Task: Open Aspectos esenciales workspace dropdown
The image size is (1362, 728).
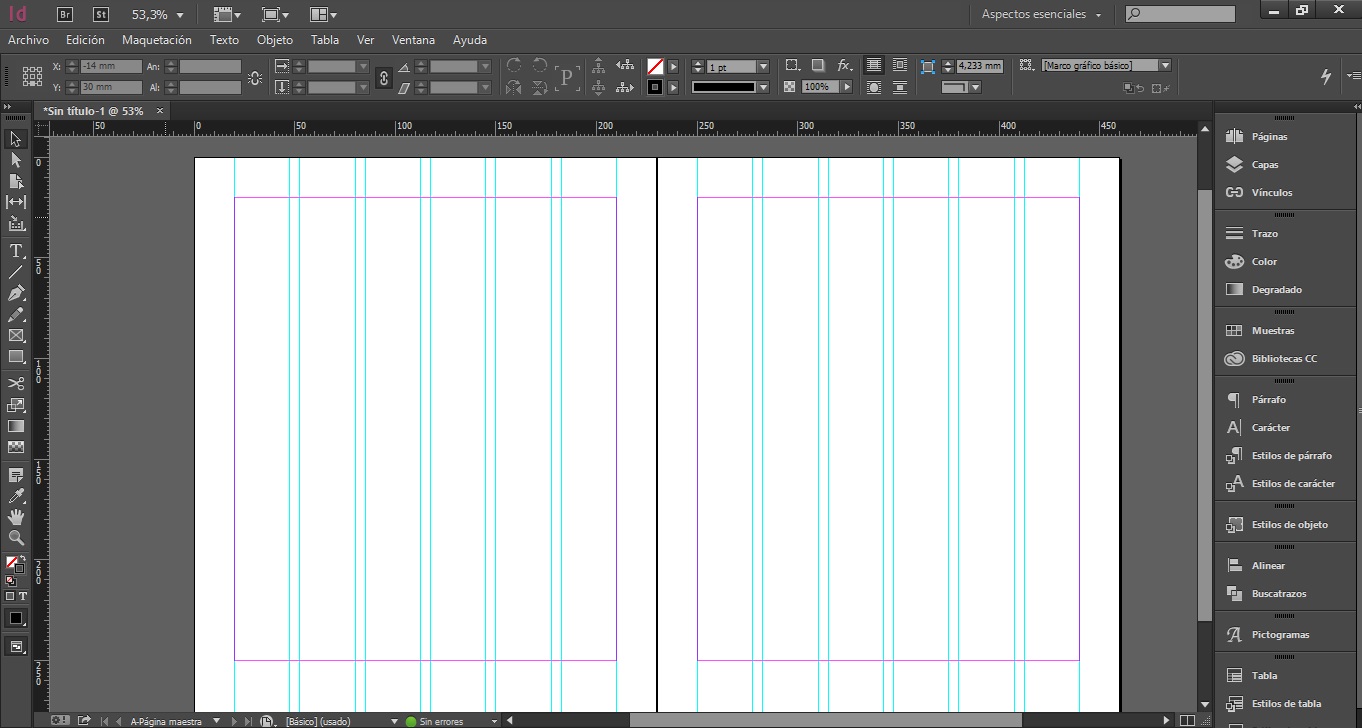Action: [x=1041, y=14]
